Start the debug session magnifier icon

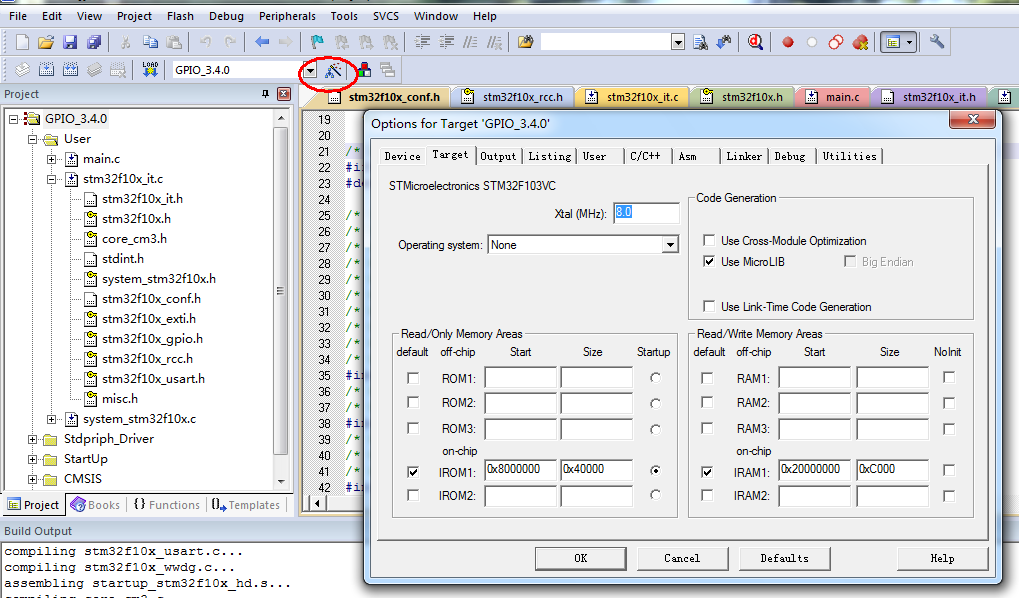pyautogui.click(x=755, y=43)
